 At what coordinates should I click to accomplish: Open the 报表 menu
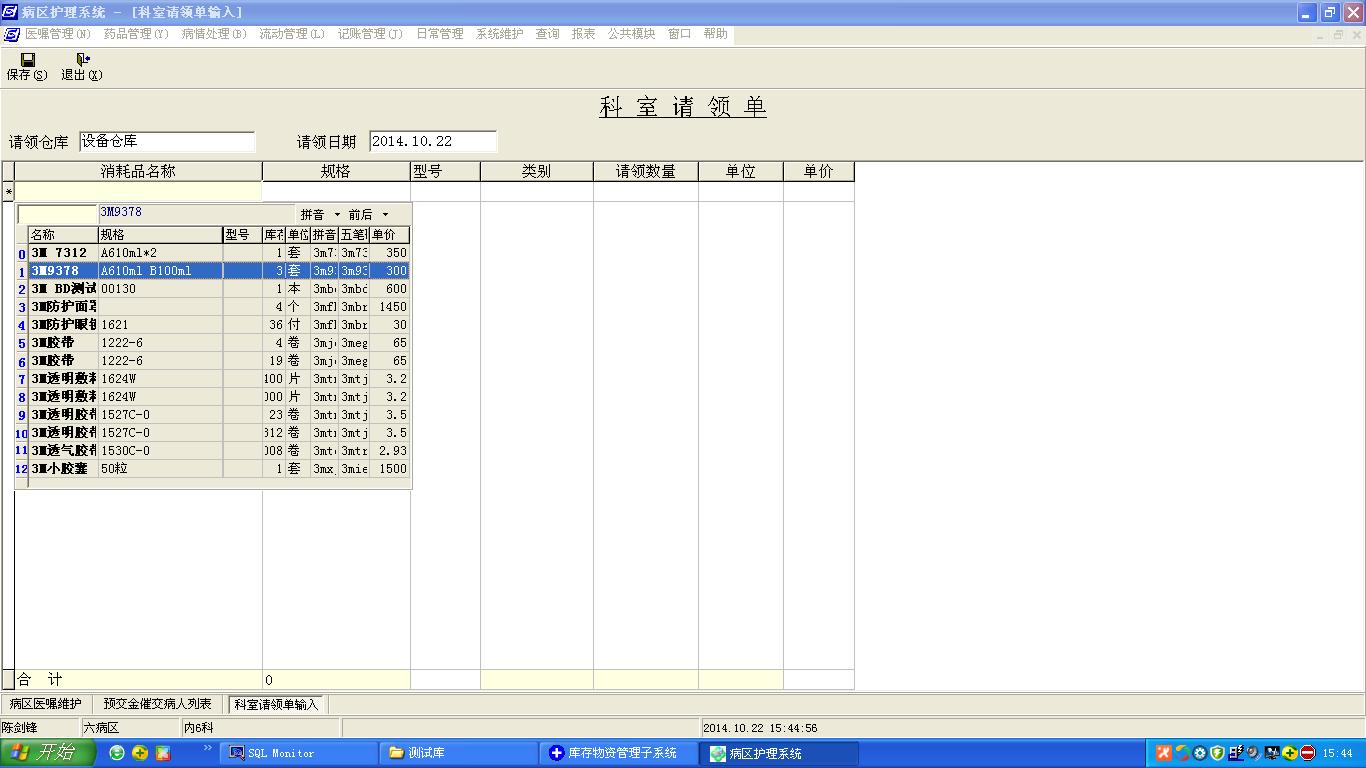(x=584, y=34)
